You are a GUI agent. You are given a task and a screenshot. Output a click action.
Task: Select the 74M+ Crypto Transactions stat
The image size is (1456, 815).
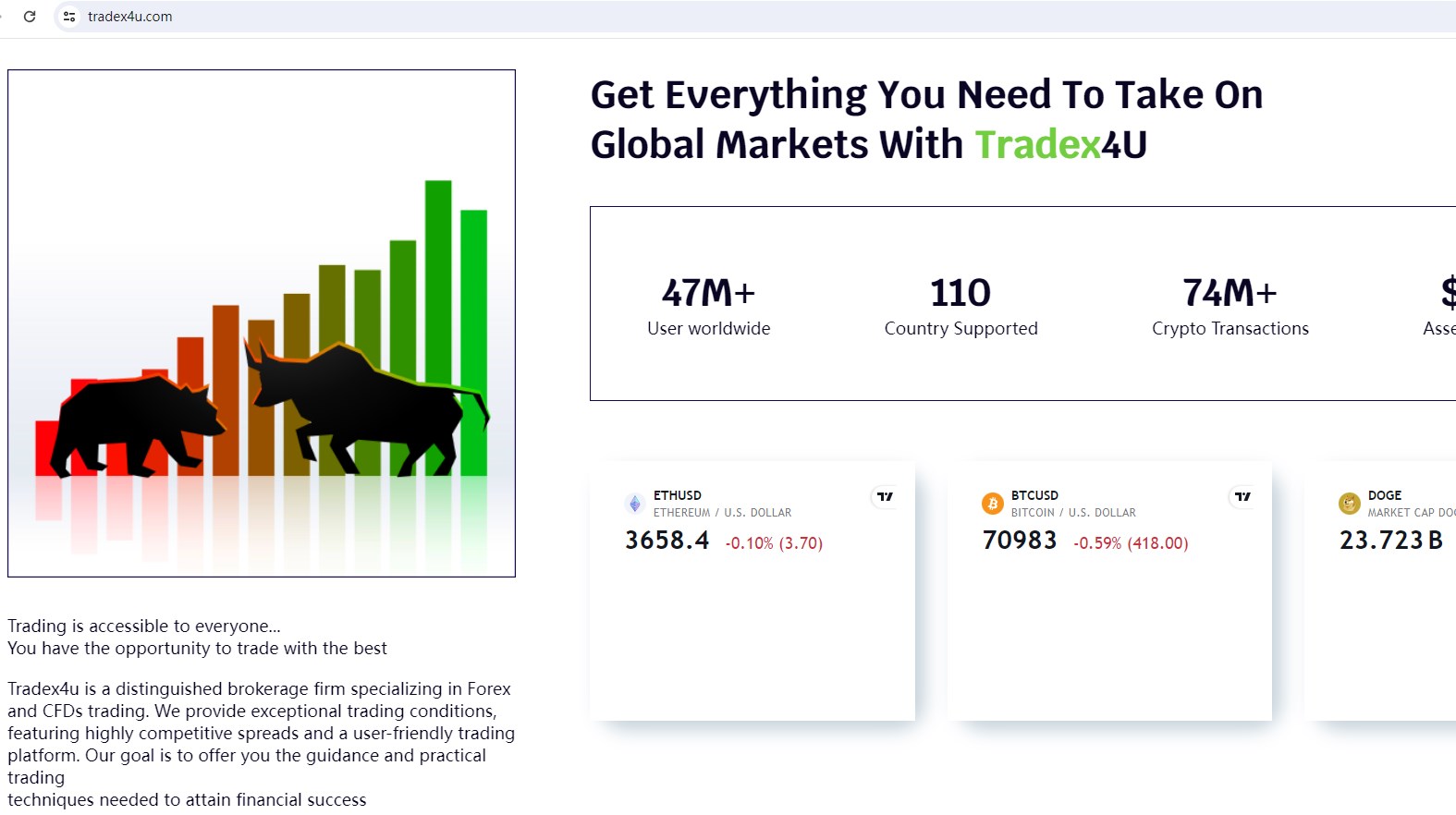tap(1230, 307)
